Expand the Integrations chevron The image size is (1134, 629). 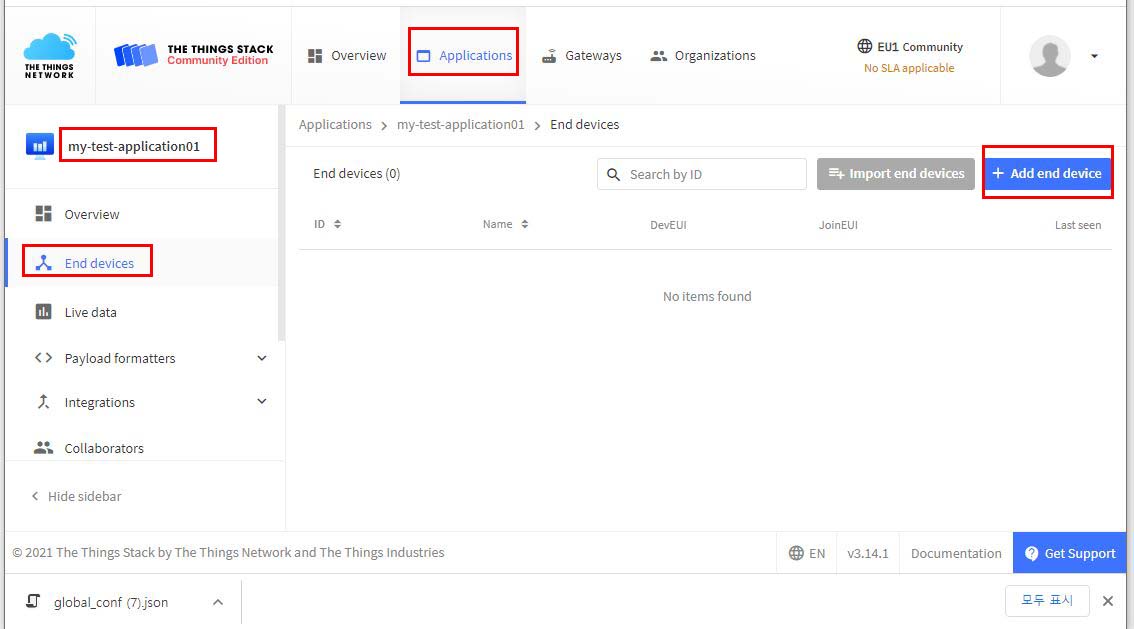pos(262,401)
